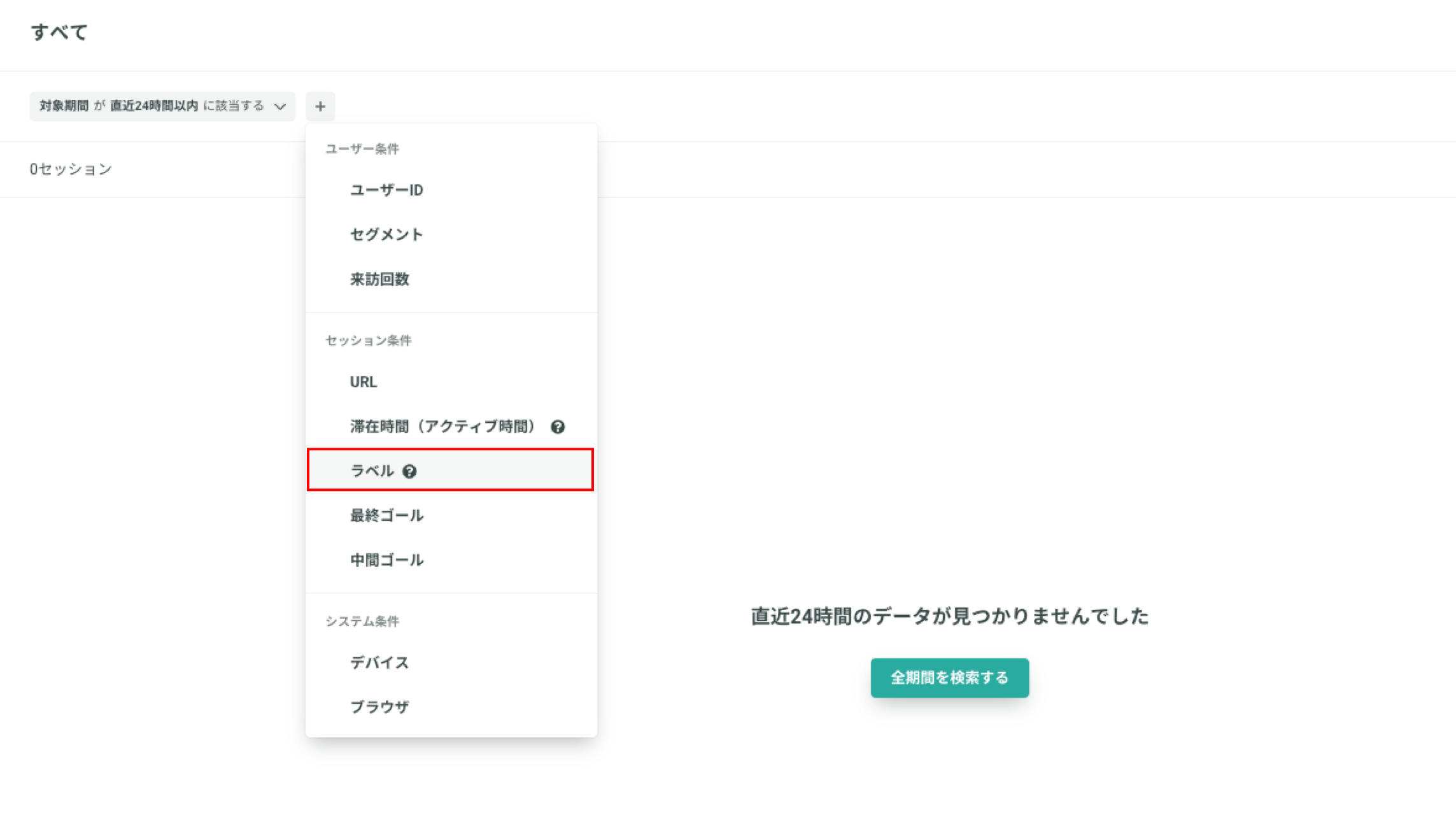Click the すべて page heading
This screenshot has width=1456, height=824.
(59, 32)
